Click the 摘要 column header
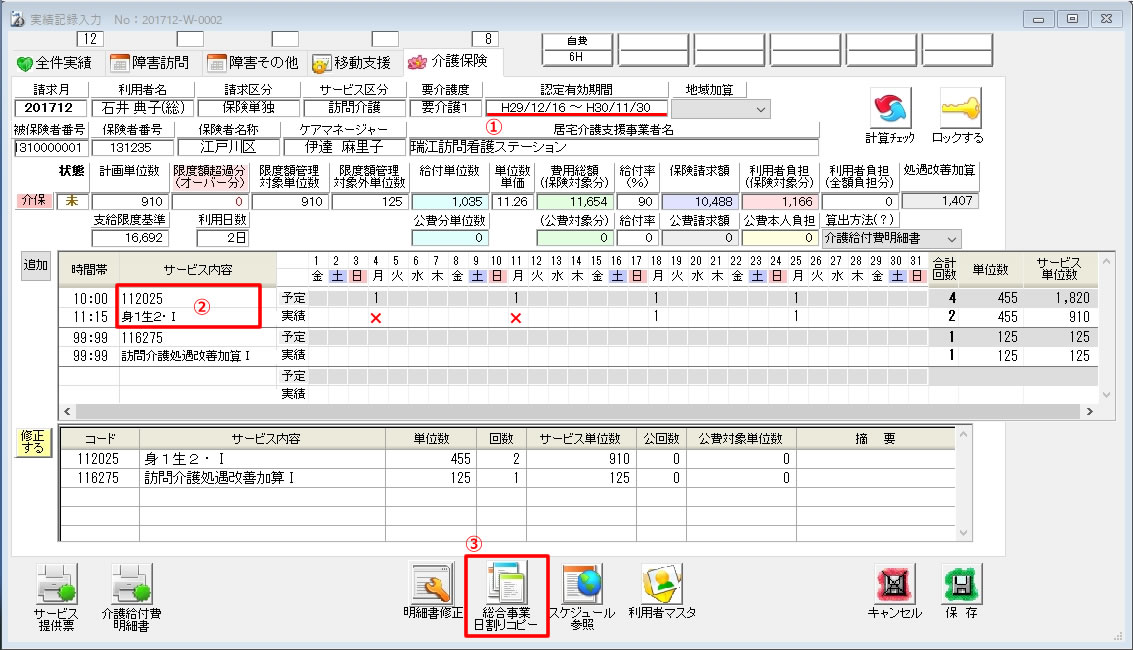The image size is (1133, 650). (x=875, y=439)
